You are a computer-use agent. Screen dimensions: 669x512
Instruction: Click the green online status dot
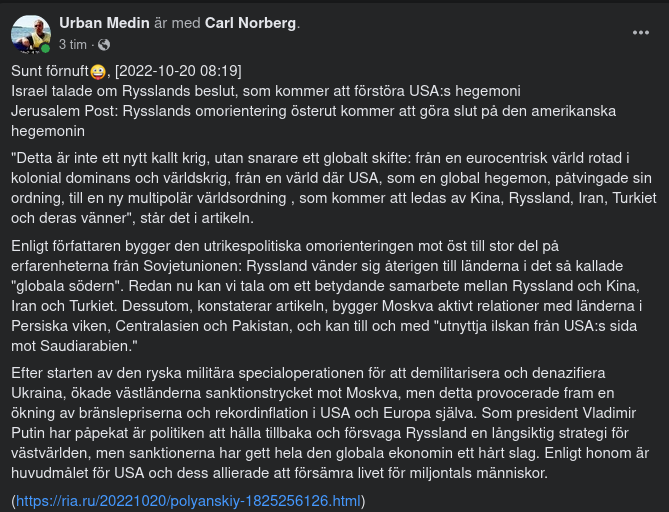click(45, 48)
